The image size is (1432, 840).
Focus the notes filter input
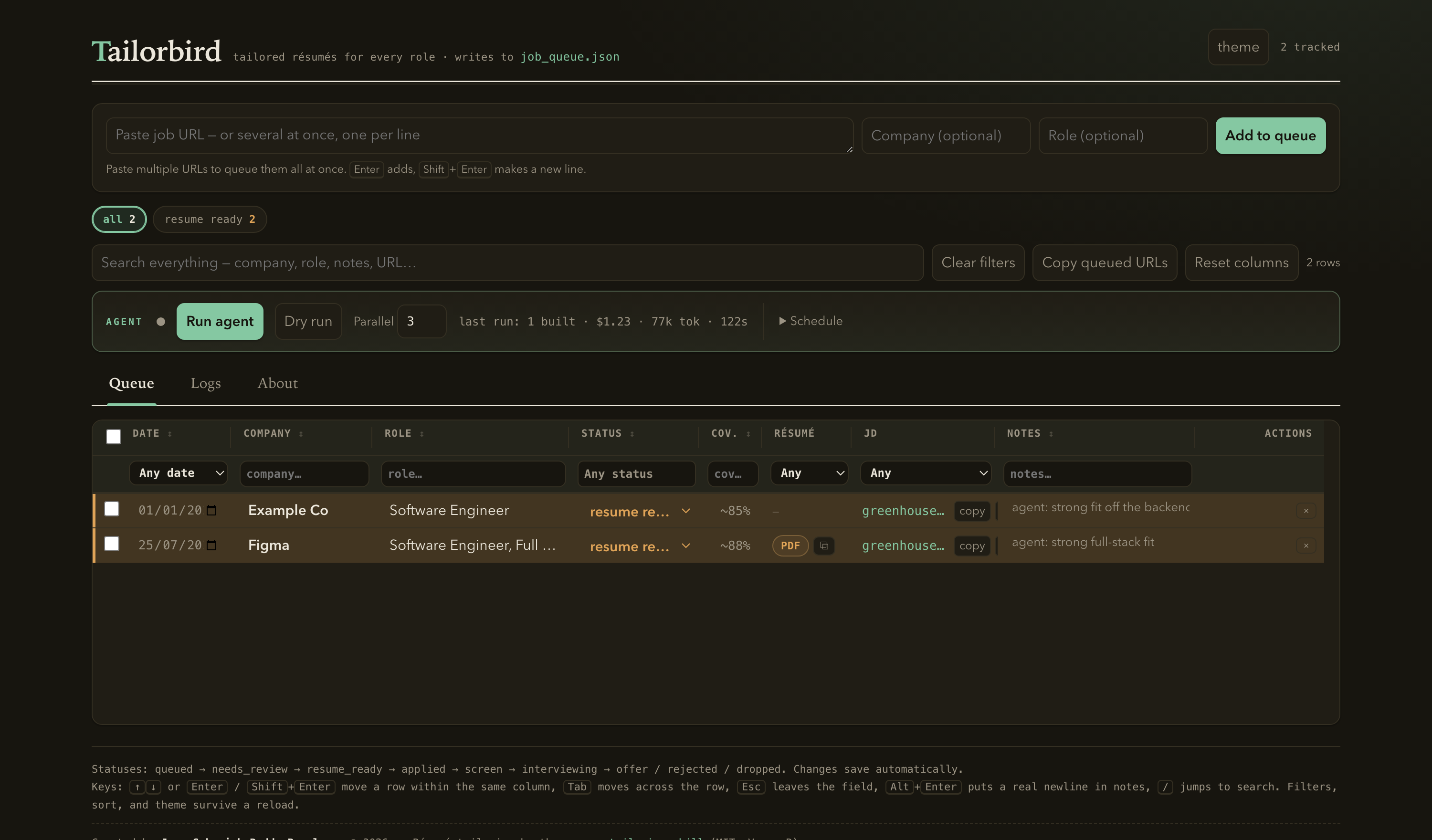1097,474
